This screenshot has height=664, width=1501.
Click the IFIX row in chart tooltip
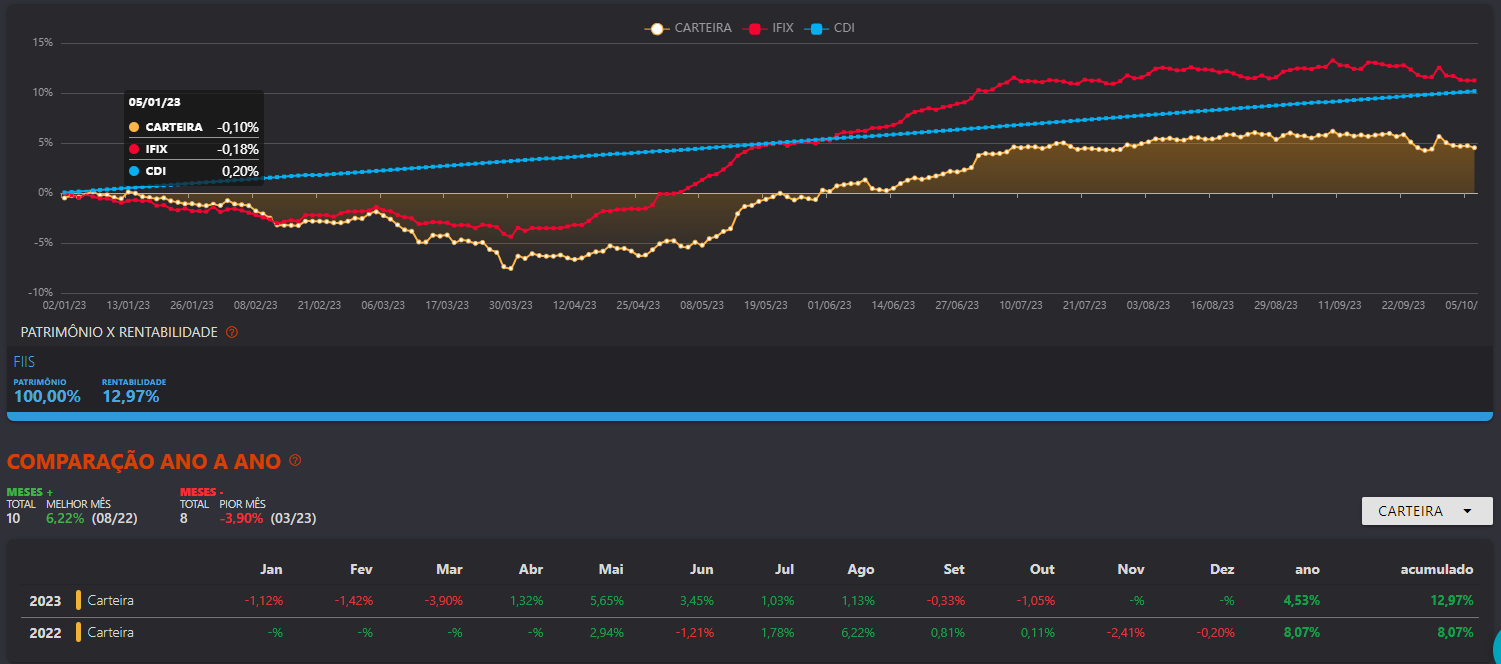[x=194, y=149]
